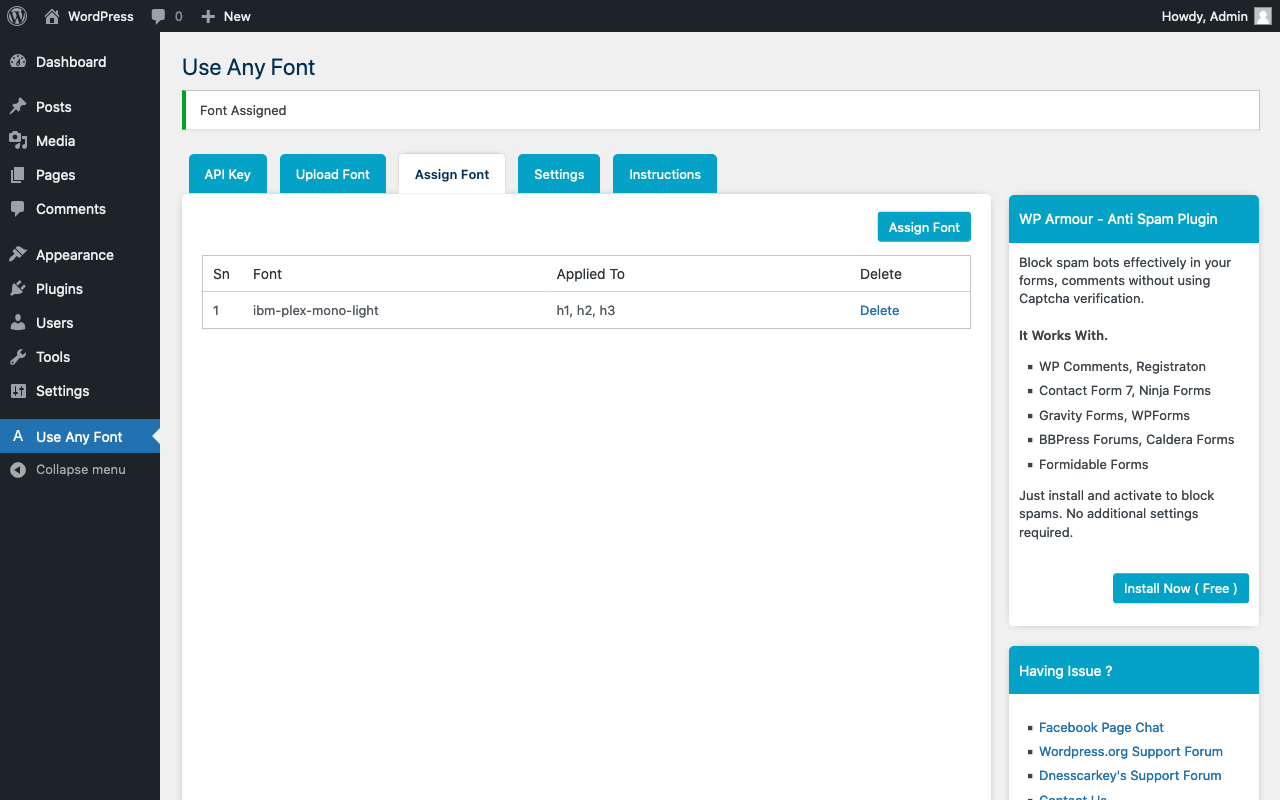Viewport: 1280px width, 800px height.
Task: Go to Media in sidebar
Action: [x=80, y=141]
